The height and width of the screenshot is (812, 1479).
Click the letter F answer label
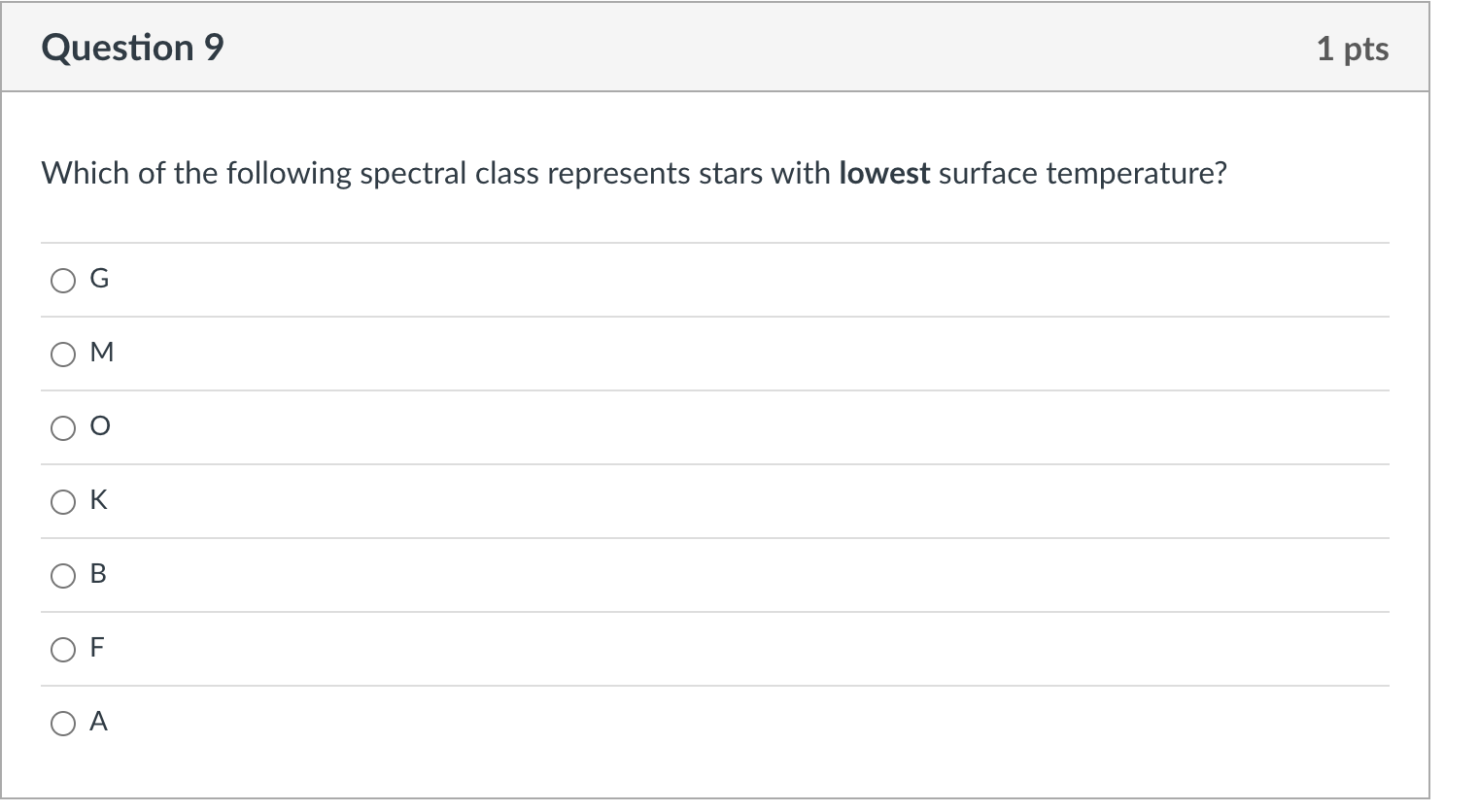click(97, 648)
